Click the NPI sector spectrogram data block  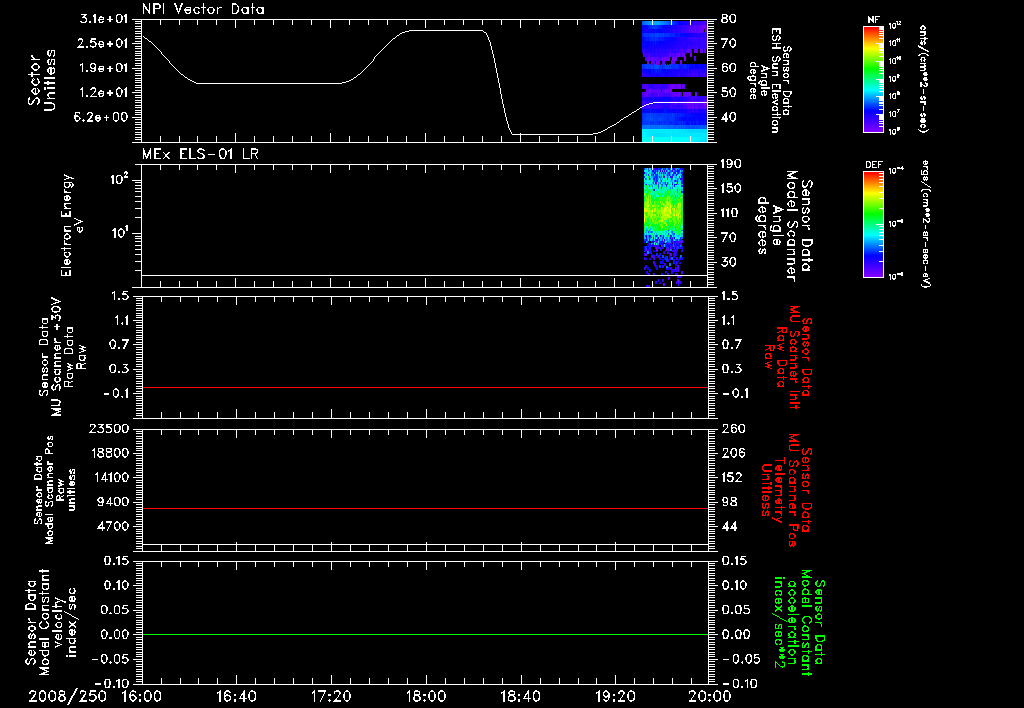675,82
